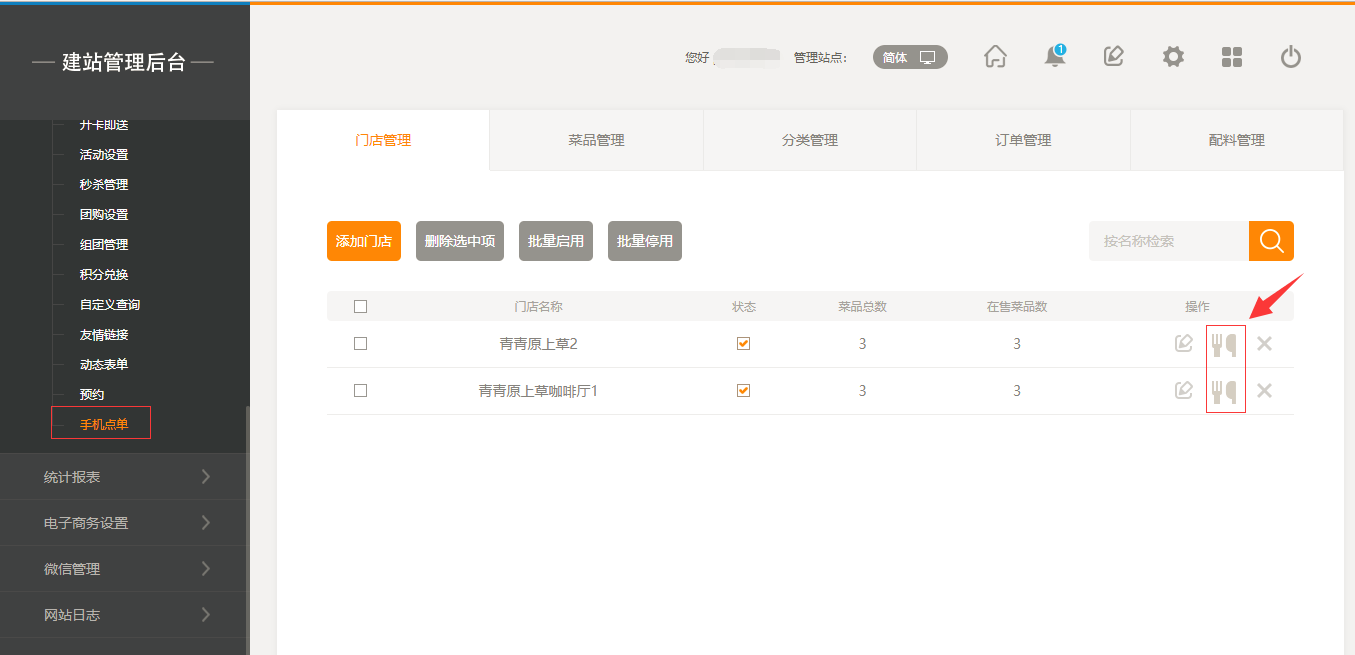Expand the 电子商务设置 sidebar section
This screenshot has width=1355, height=655.
(x=124, y=523)
